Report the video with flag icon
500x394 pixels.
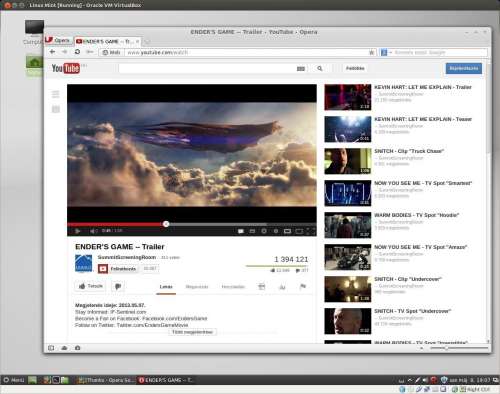tap(303, 286)
